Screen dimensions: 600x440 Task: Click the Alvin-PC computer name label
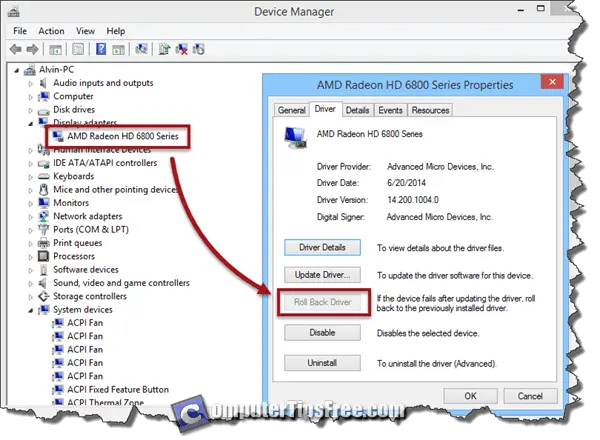(x=56, y=70)
